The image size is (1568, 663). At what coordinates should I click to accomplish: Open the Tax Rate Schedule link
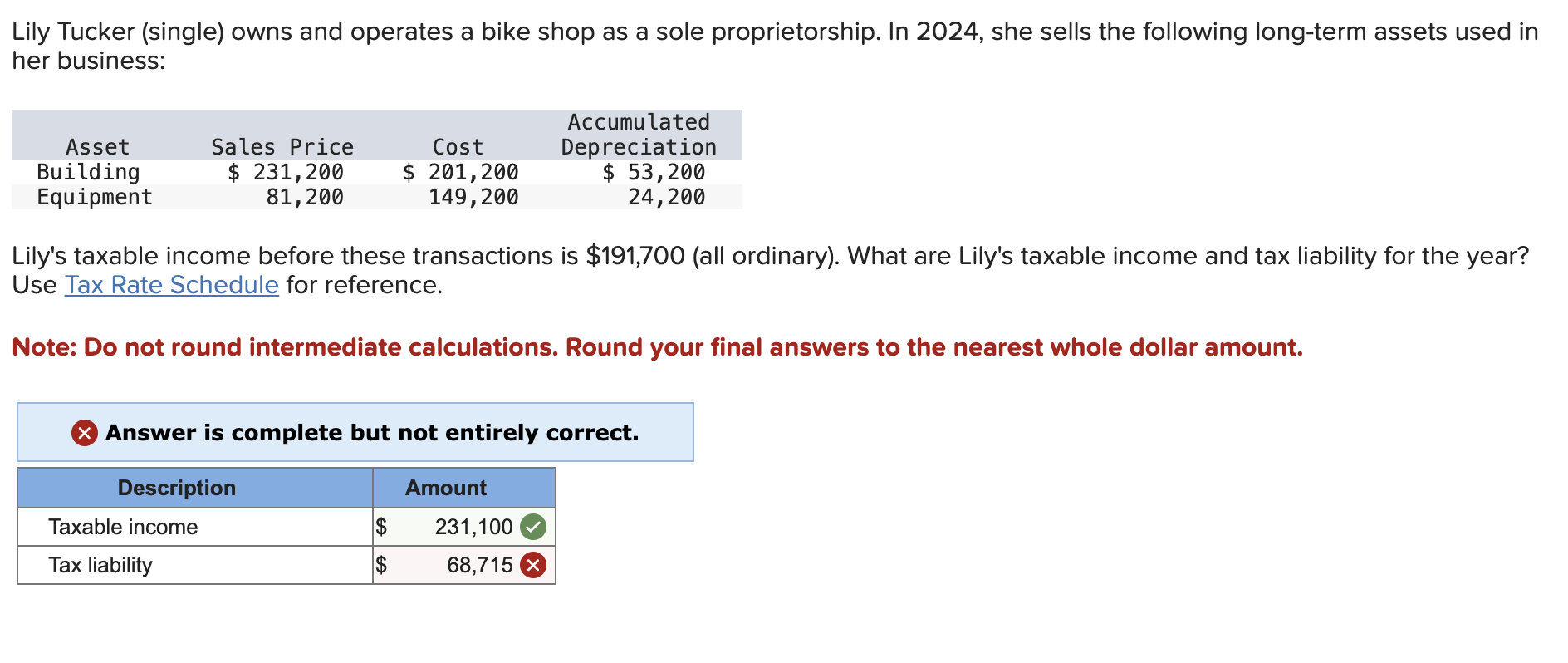pos(170,285)
